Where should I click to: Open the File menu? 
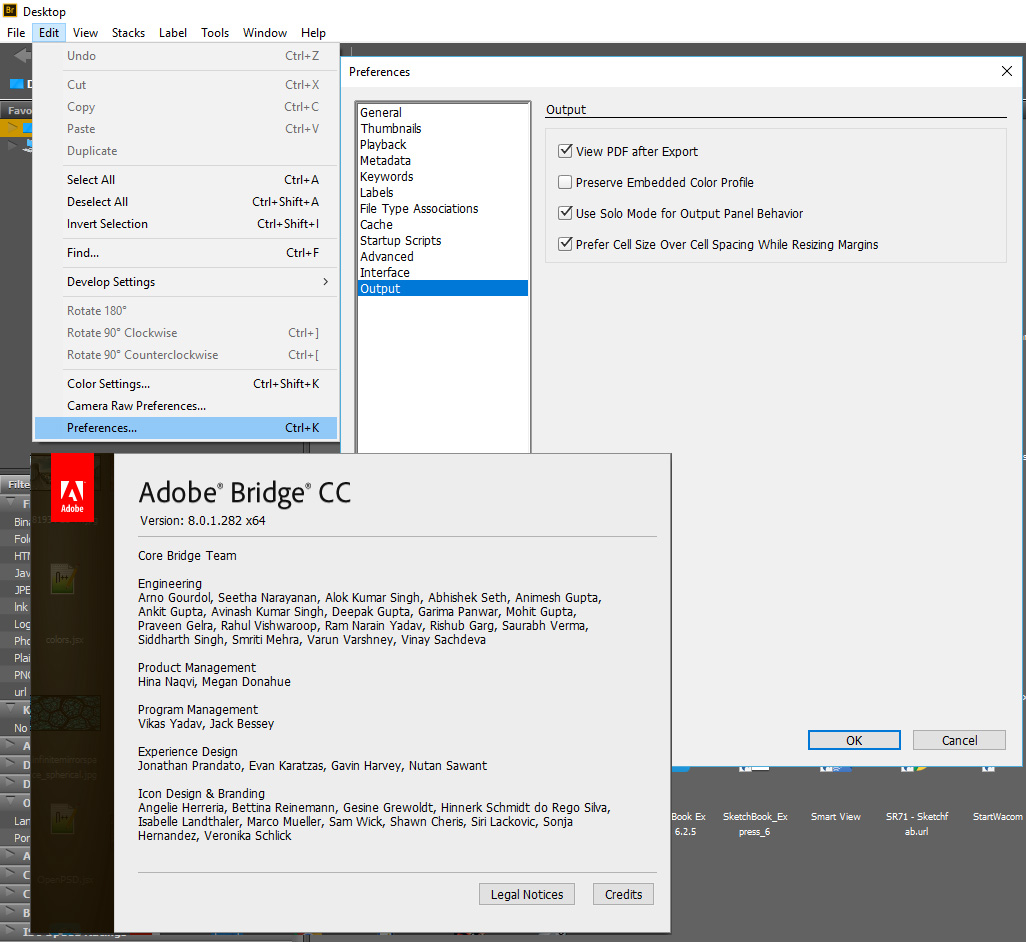(16, 33)
